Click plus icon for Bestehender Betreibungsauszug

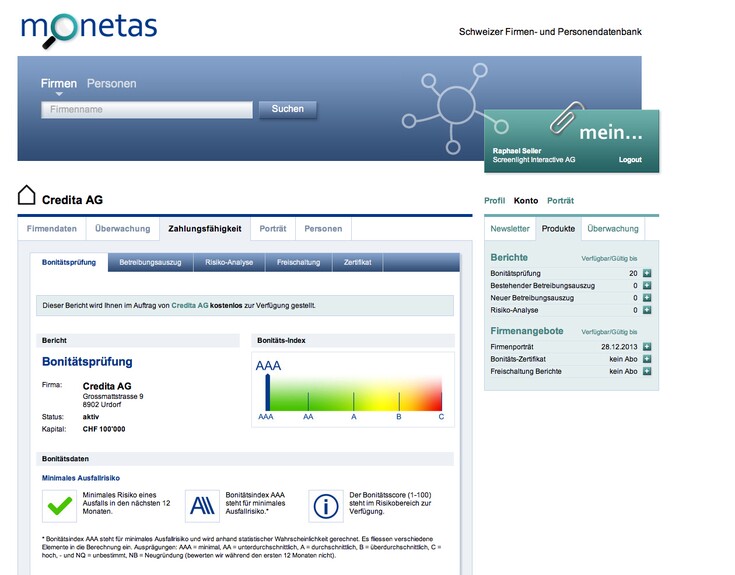[x=647, y=285]
